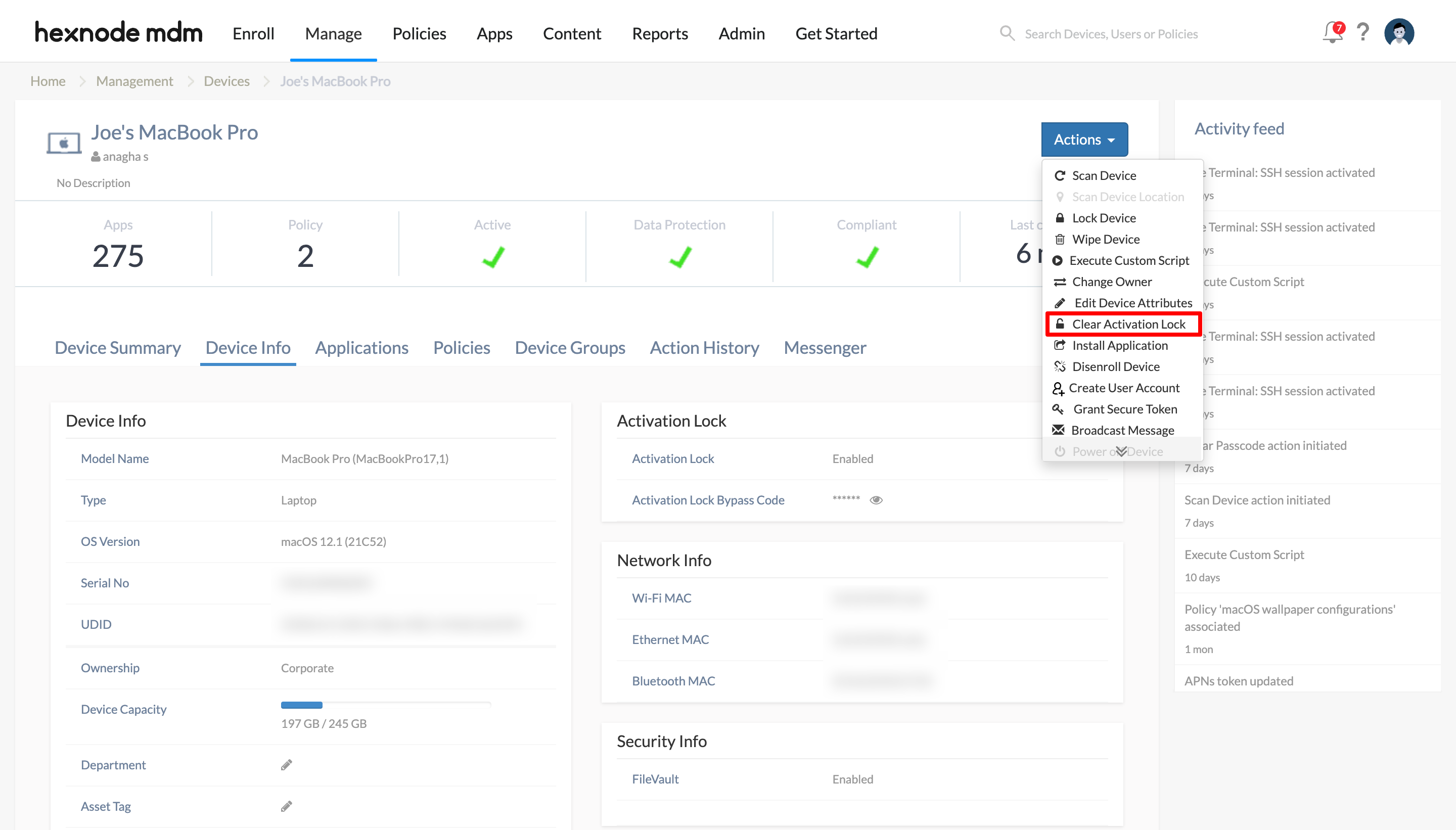Open the Reports menu
1456x830 pixels.
point(660,34)
